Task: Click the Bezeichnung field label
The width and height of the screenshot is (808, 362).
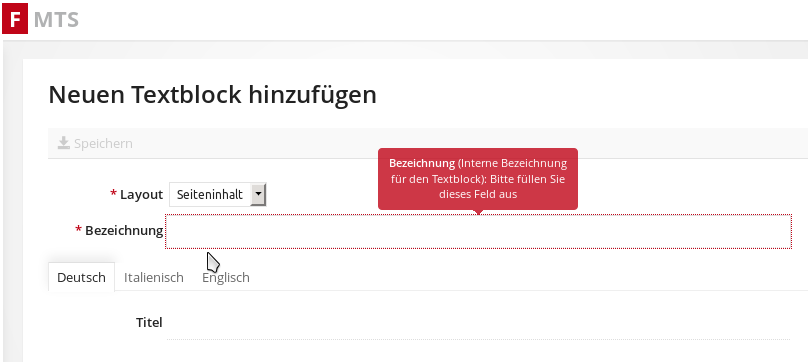Action: click(x=124, y=230)
